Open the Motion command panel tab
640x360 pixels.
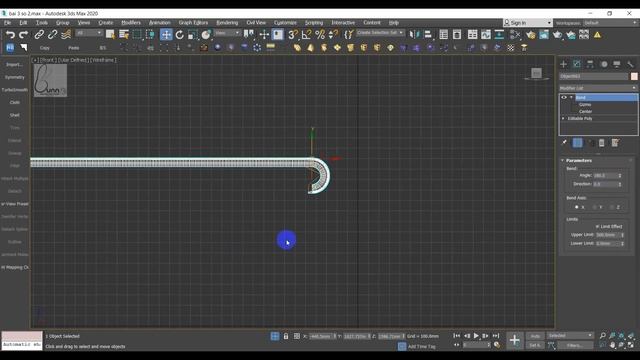pos(604,64)
